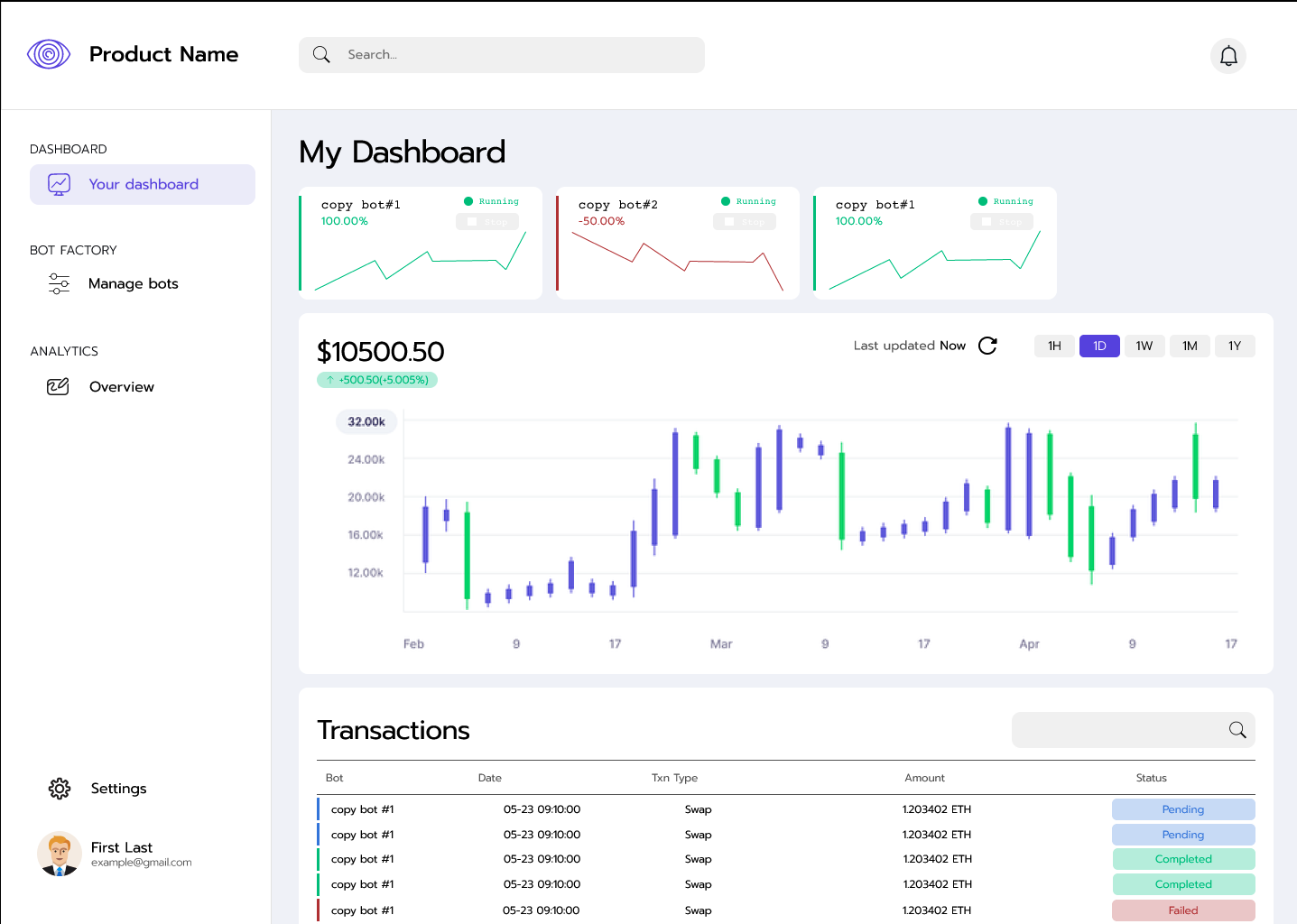Click the Status column header
This screenshot has height=924, width=1297.
coord(1152,778)
